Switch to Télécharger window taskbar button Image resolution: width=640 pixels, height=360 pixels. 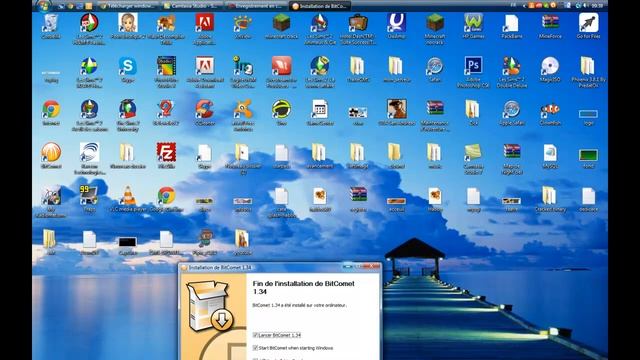128,6
